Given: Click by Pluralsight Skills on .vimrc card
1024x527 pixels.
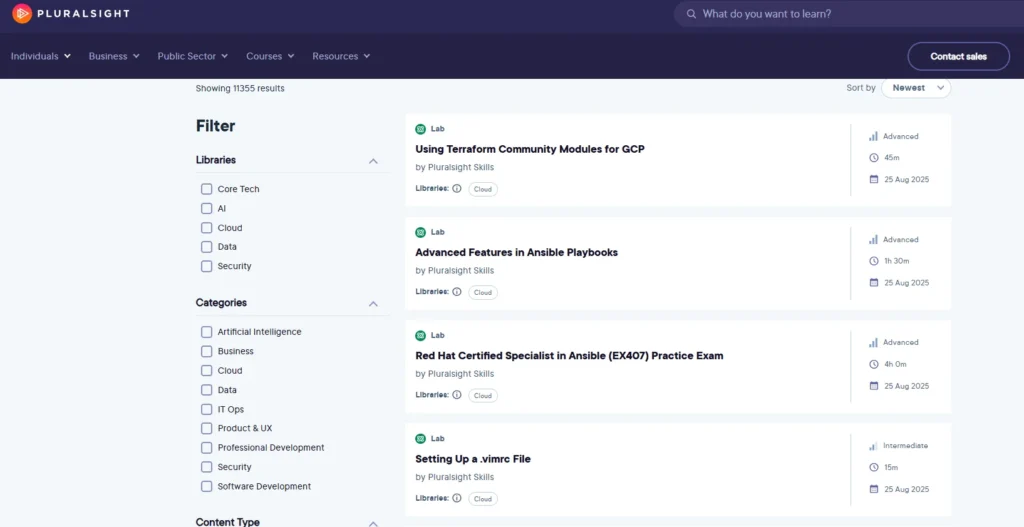Looking at the screenshot, I should tap(455, 477).
